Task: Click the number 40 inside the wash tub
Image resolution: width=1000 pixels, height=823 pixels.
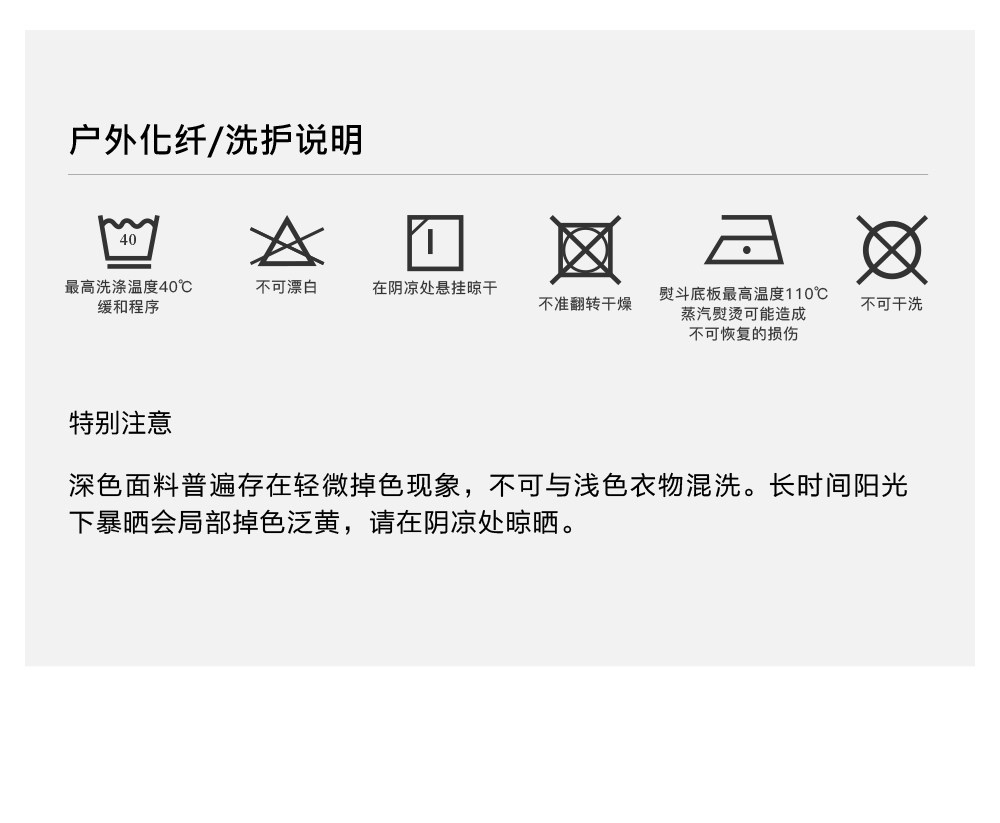Action: 128,239
